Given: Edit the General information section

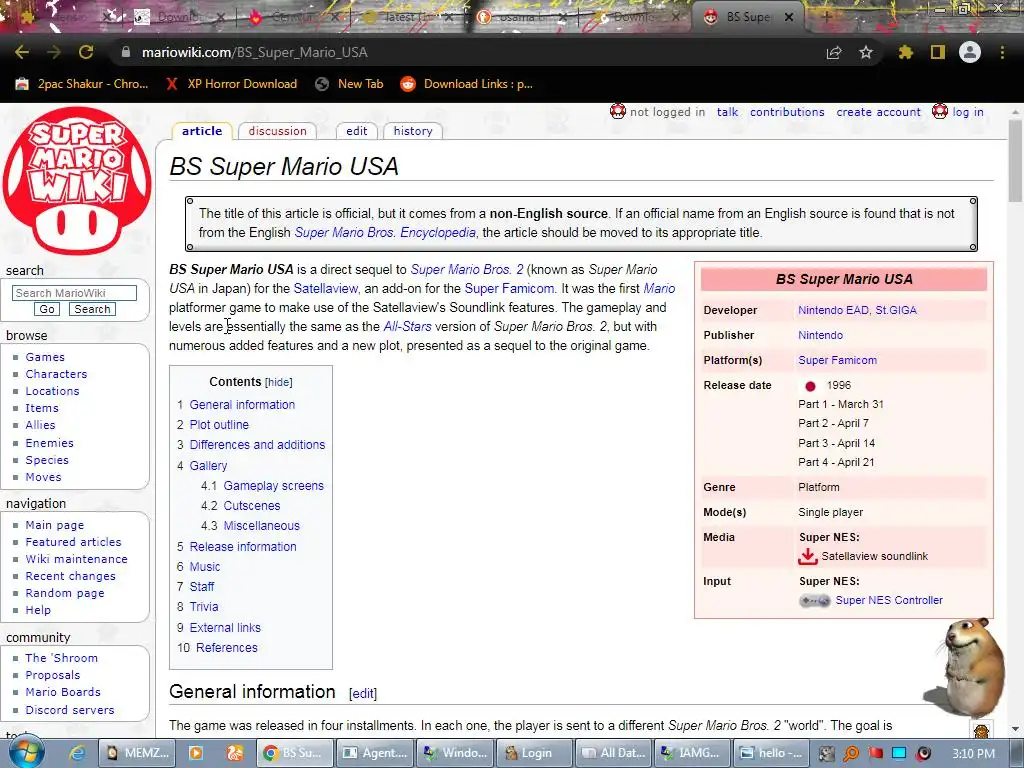Looking at the screenshot, I should [x=363, y=694].
